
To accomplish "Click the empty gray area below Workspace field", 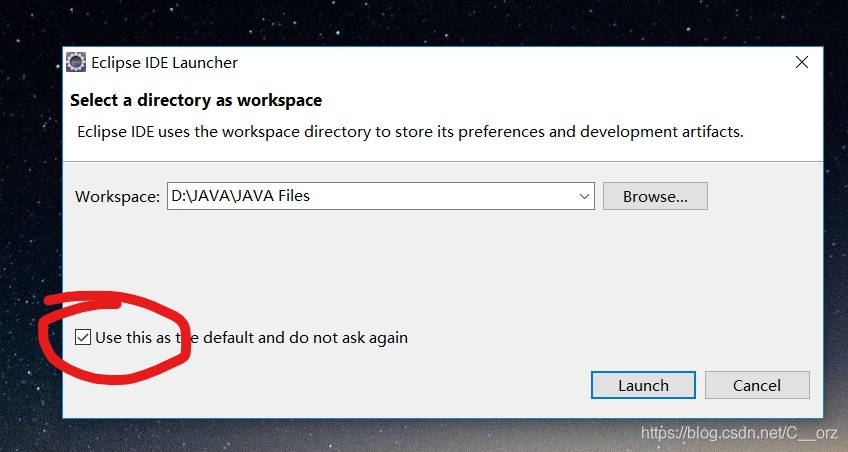I will [442, 260].
